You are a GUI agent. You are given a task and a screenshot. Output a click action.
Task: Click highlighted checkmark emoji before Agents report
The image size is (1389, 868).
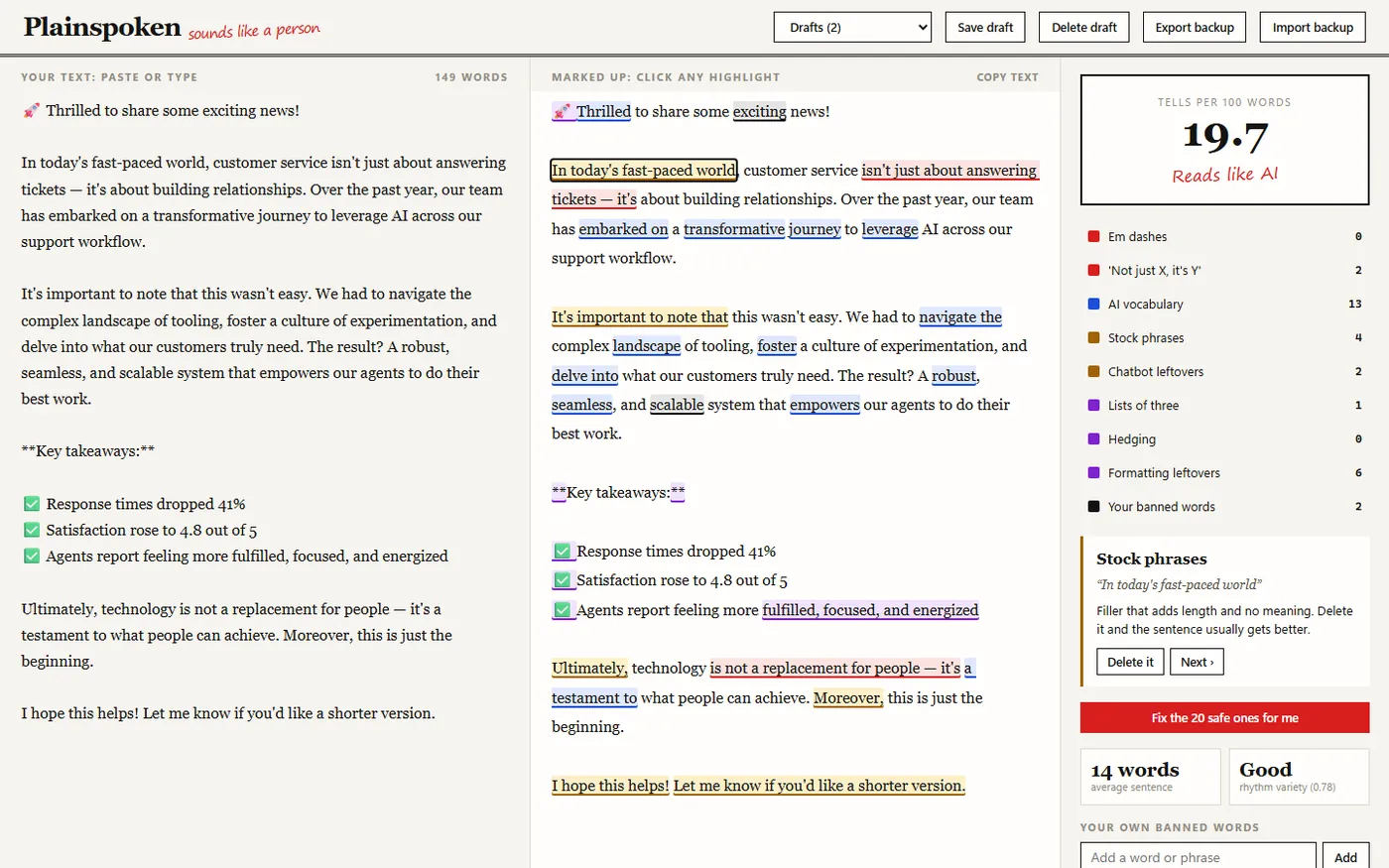(x=563, y=609)
